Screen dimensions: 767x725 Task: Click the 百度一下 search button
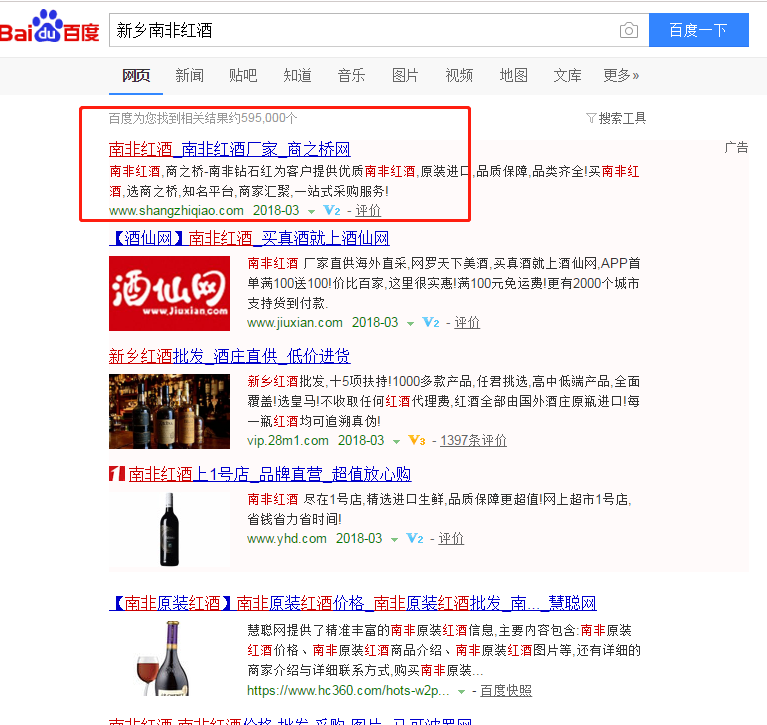[x=699, y=30]
